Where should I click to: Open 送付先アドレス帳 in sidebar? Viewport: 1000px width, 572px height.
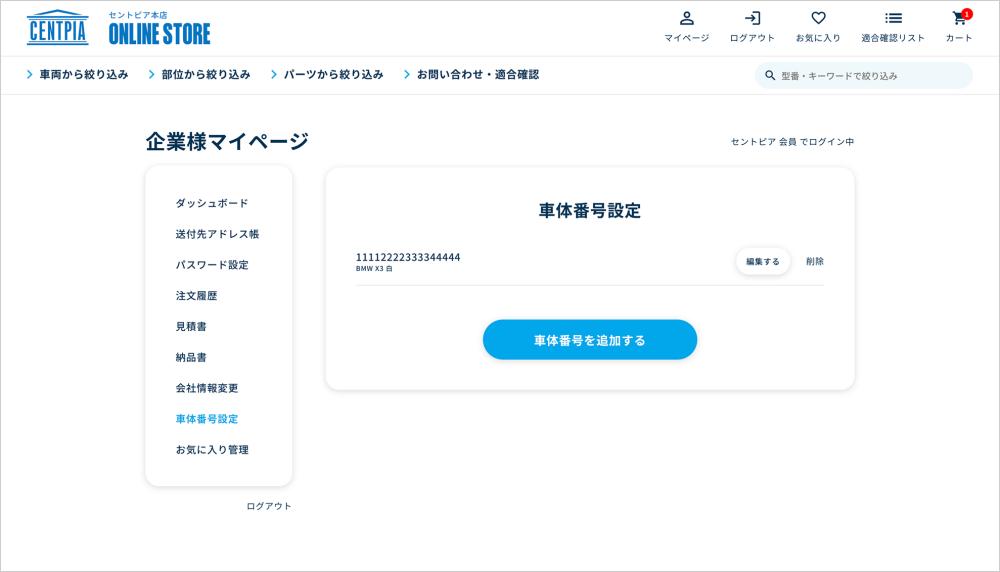click(217, 234)
